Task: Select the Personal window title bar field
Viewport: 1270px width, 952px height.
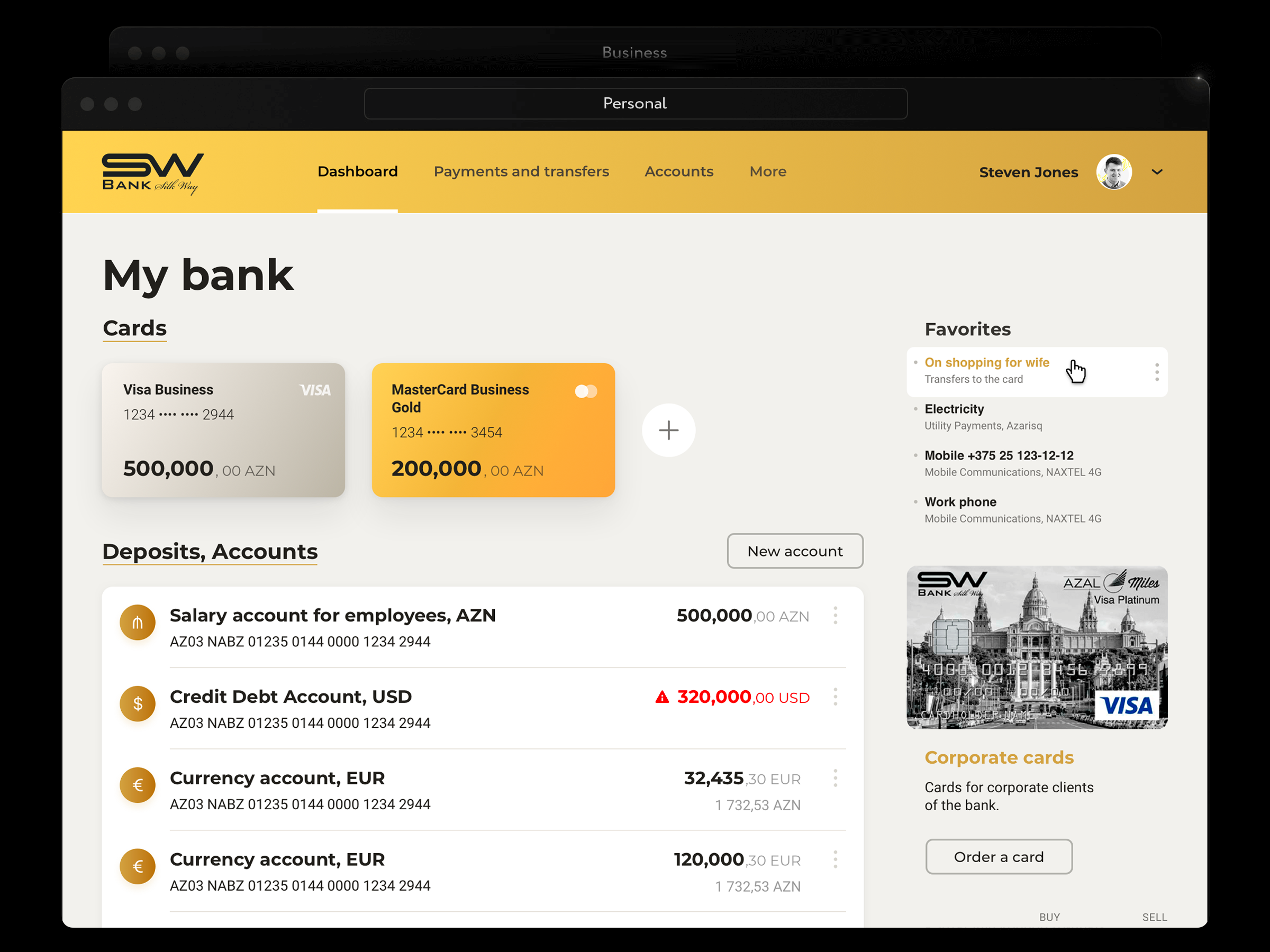Action: tap(636, 103)
